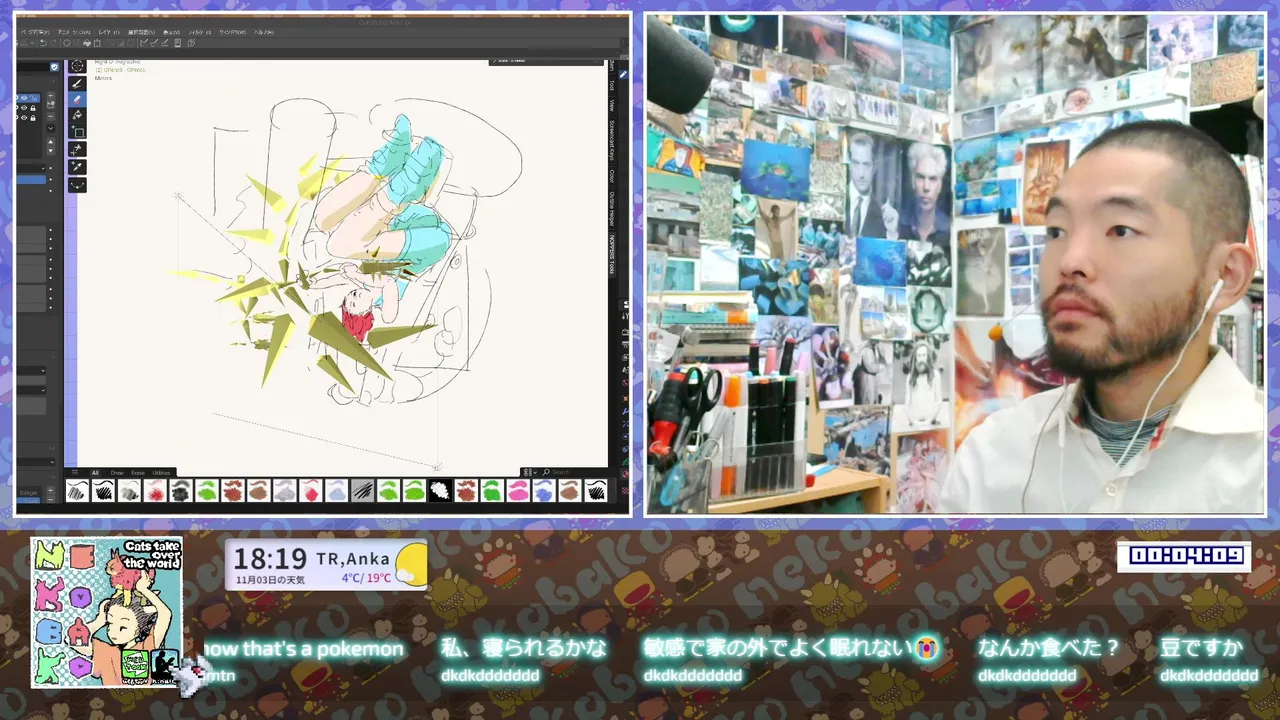This screenshot has width=1280, height=720.
Task: Select the white-on-black brush thumbnail
Action: click(441, 491)
